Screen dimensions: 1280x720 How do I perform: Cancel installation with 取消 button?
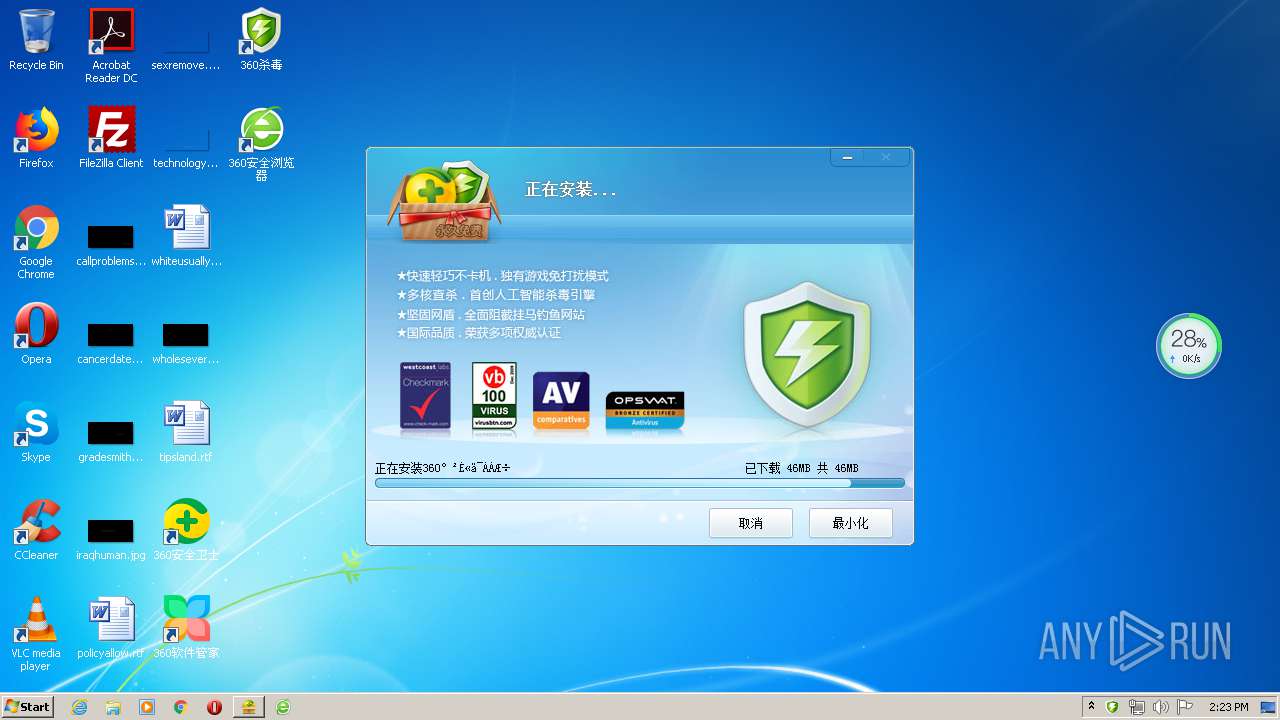tap(751, 523)
